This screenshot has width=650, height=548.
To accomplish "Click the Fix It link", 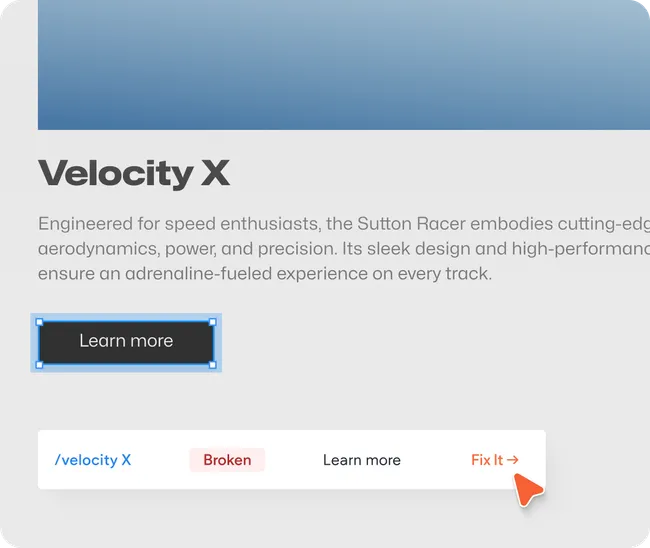I will (487, 460).
